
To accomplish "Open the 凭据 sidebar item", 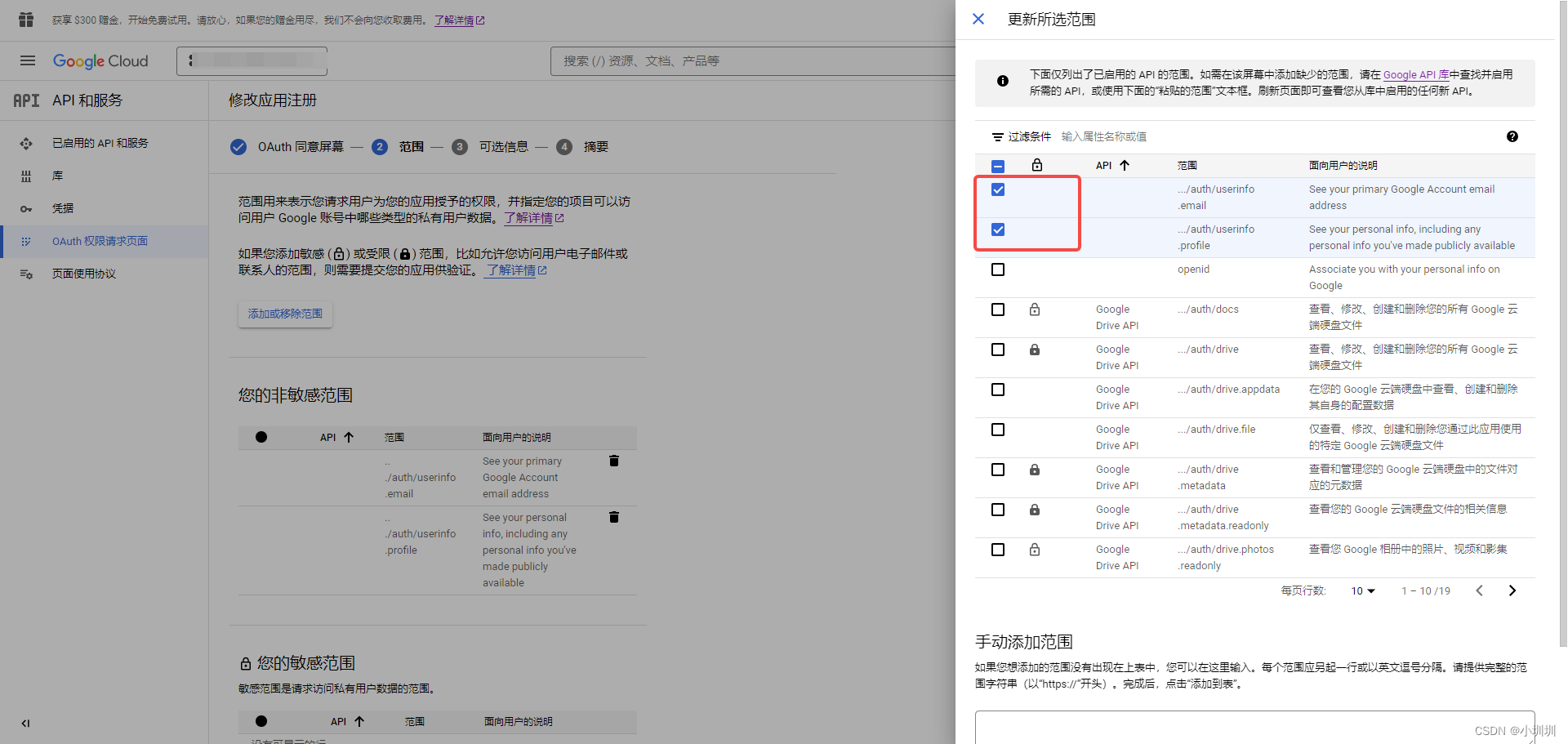I will coord(63,208).
